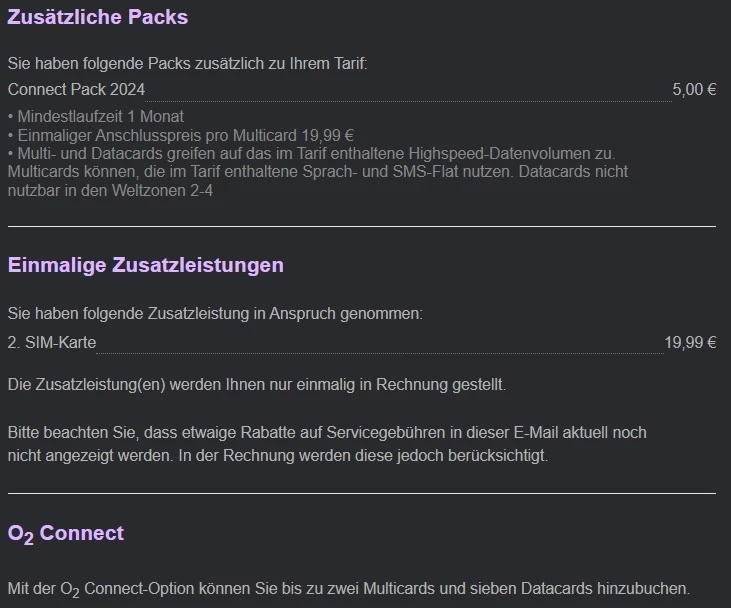Click the O2 Connect-Option description text
731x608 pixels.
click(348, 589)
